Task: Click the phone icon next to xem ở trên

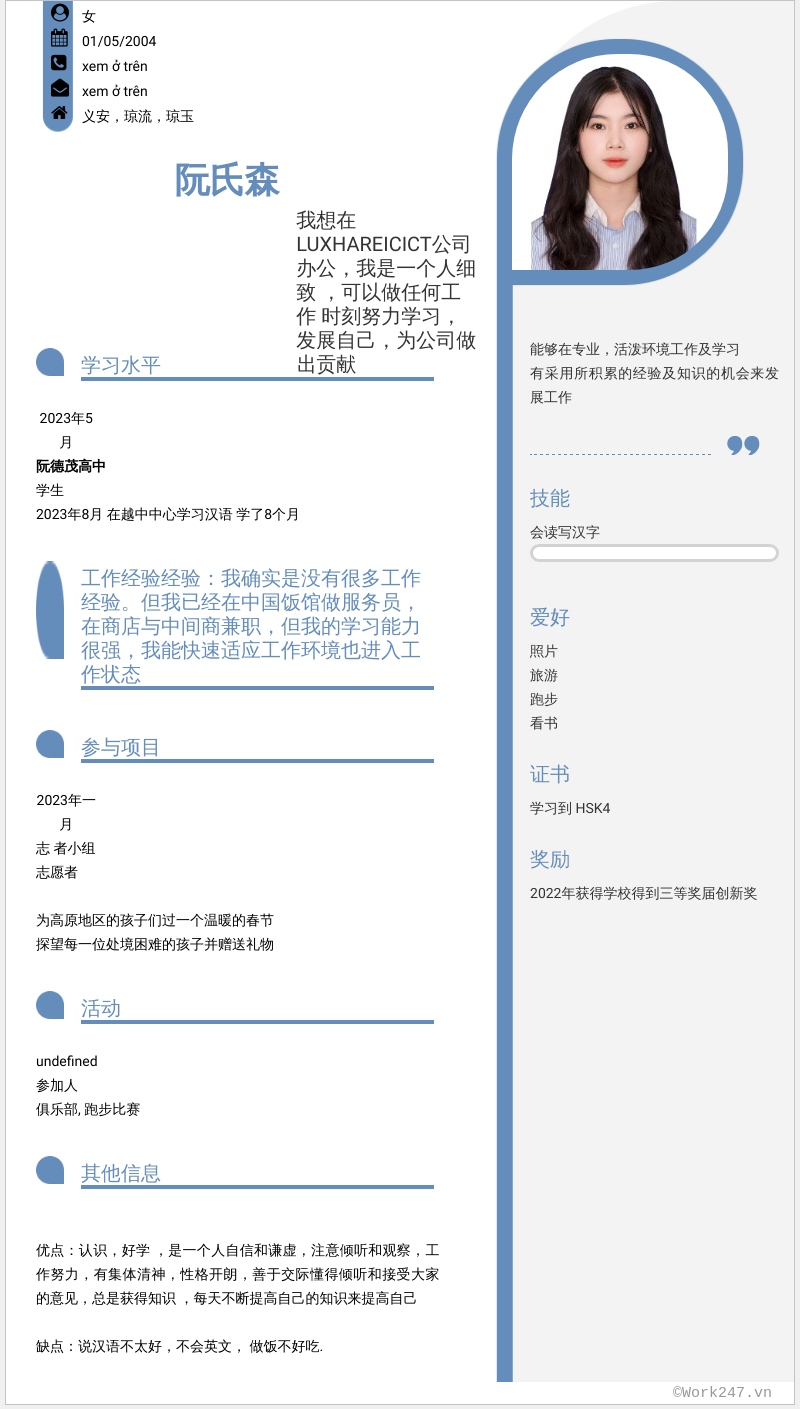Action: [x=59, y=64]
